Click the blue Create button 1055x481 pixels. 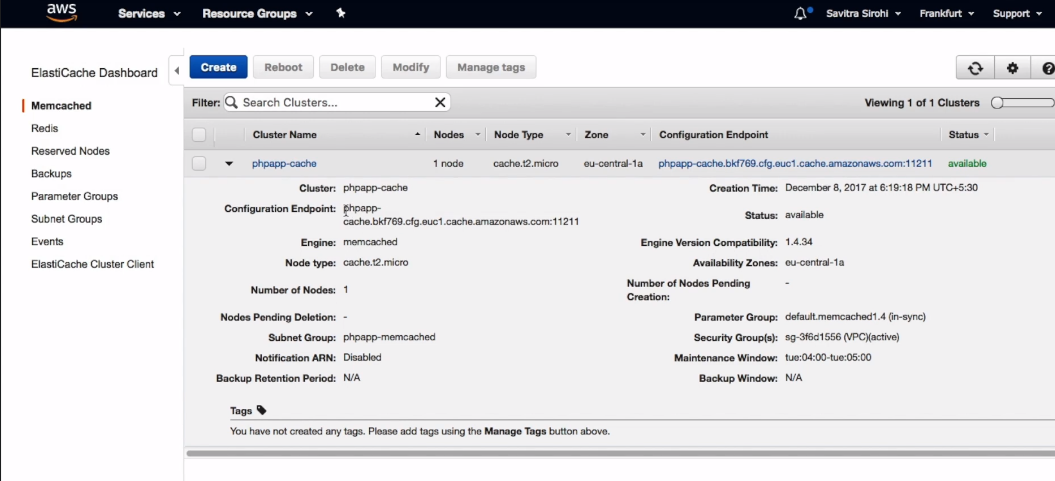pos(219,67)
